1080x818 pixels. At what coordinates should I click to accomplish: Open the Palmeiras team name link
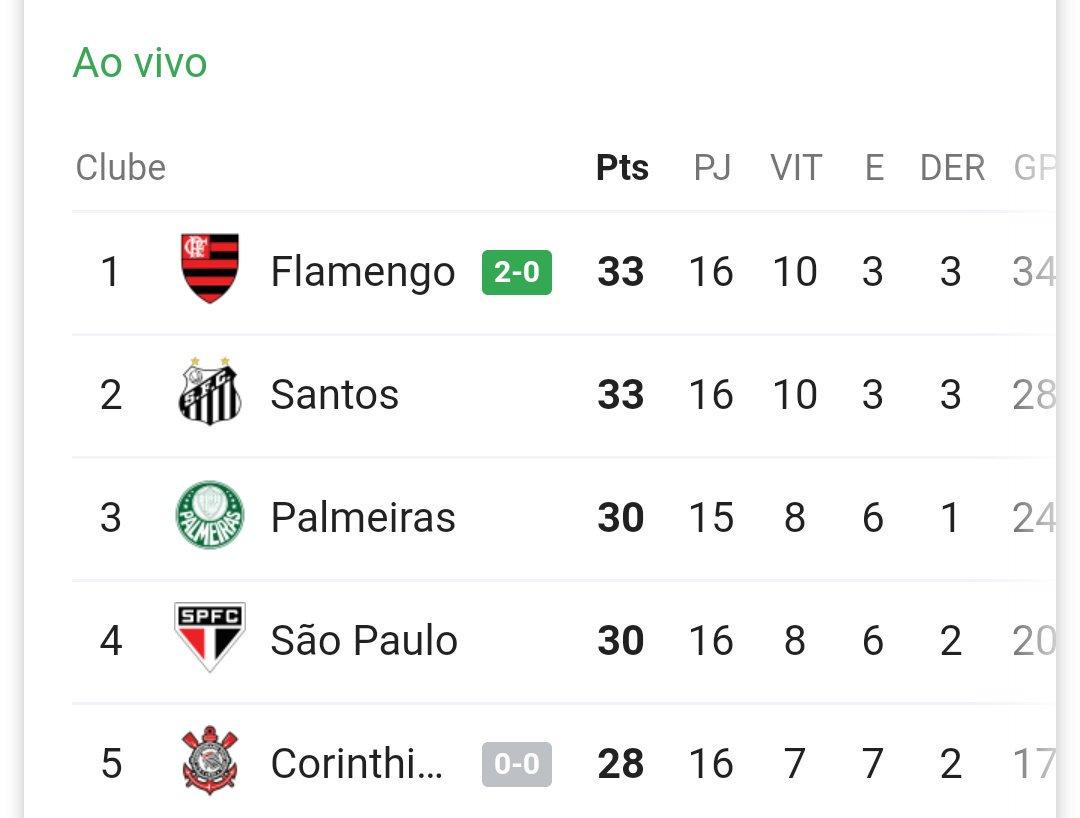pyautogui.click(x=363, y=518)
